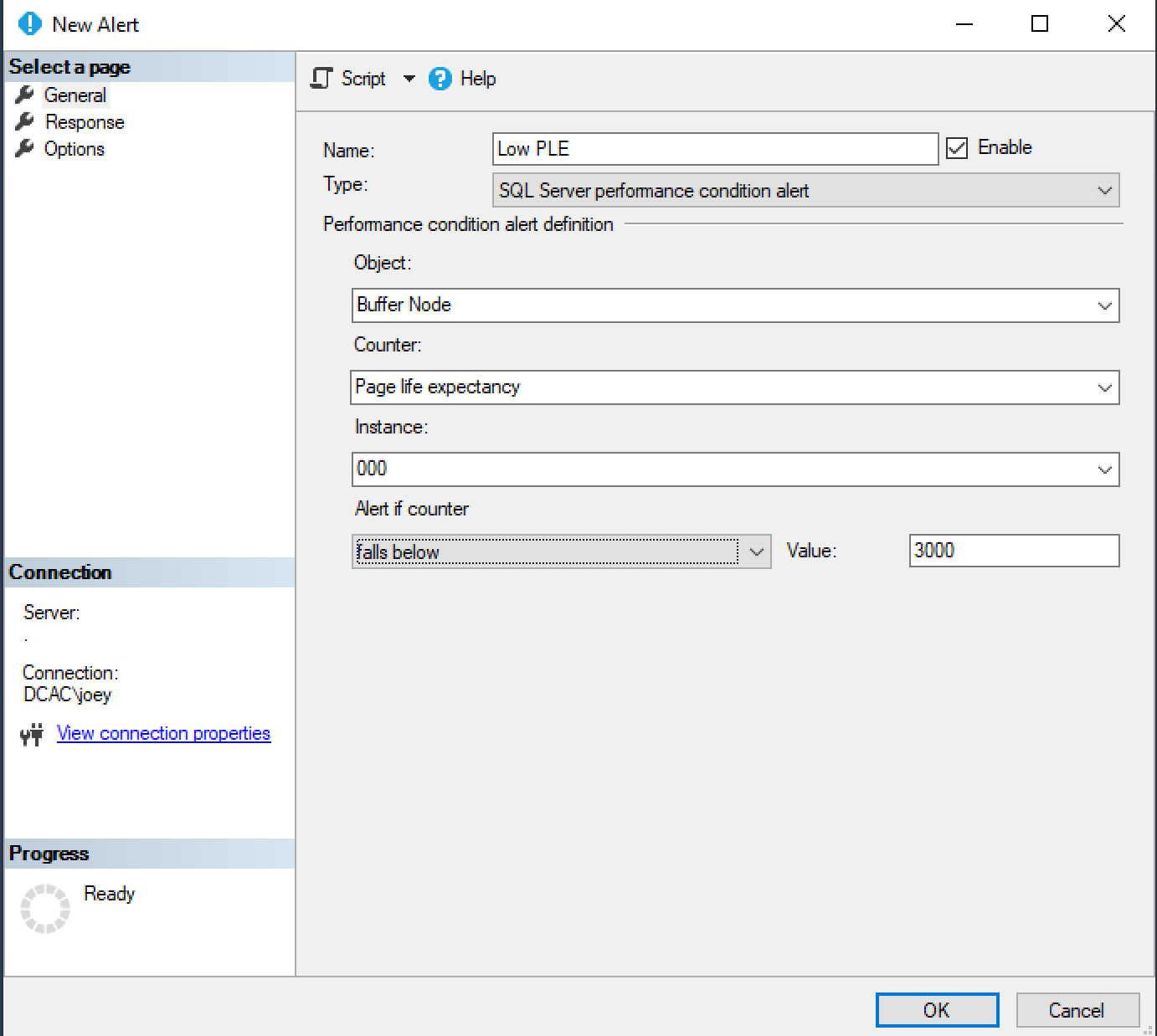
Task: Click the wrench icon next to Response
Action: click(25, 122)
